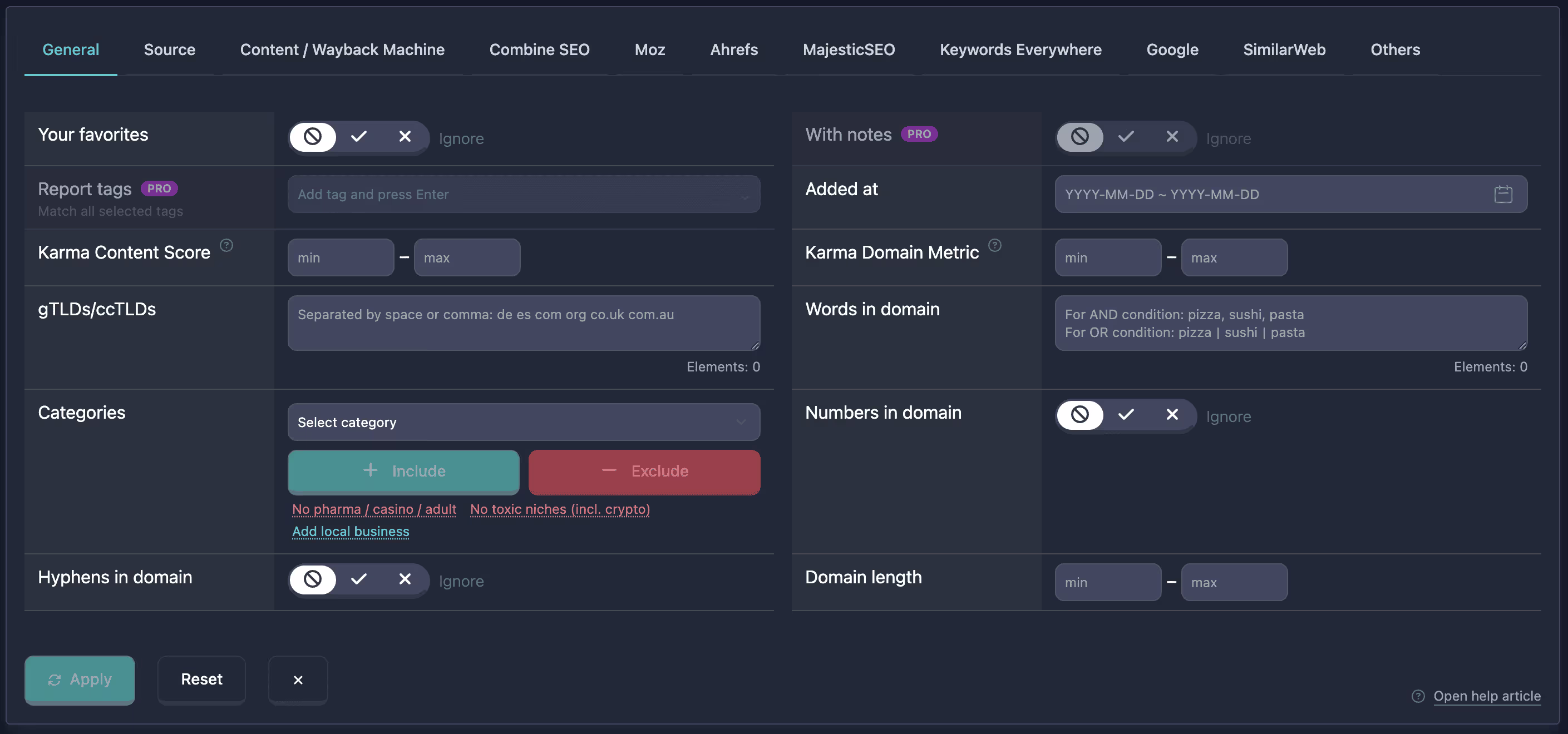Click help icon beside Karma Domain Metric
Screen dimensions: 1568x734
coord(995,245)
